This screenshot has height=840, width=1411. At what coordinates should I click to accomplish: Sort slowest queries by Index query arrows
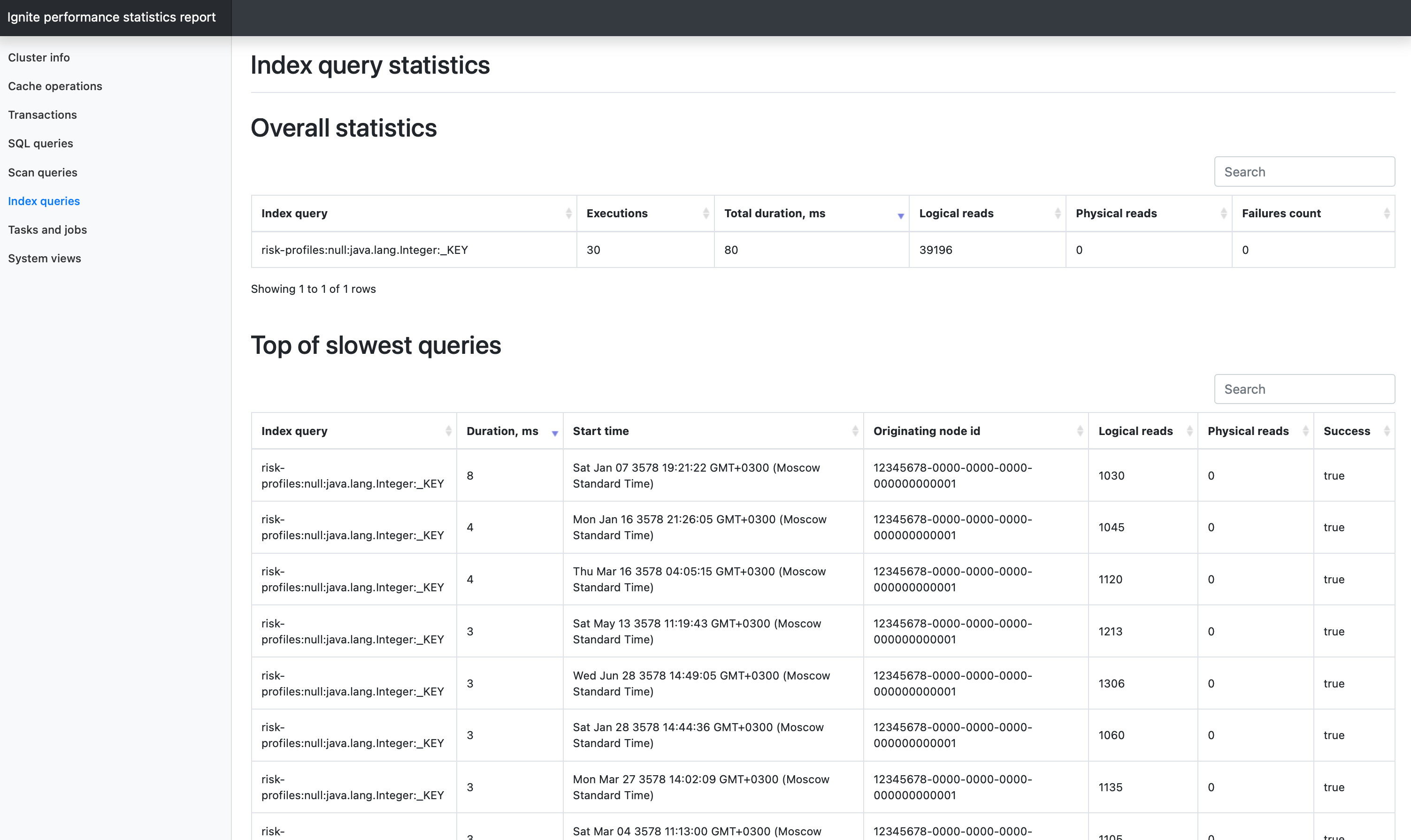point(448,431)
